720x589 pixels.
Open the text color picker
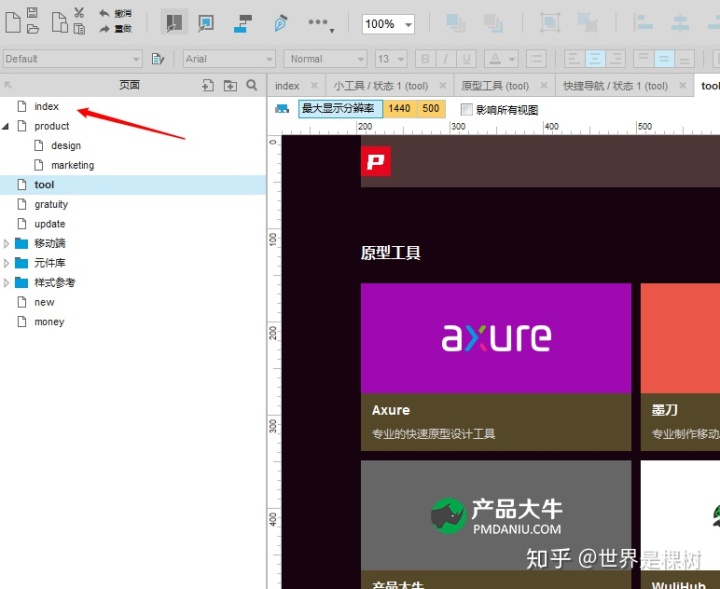(x=502, y=59)
